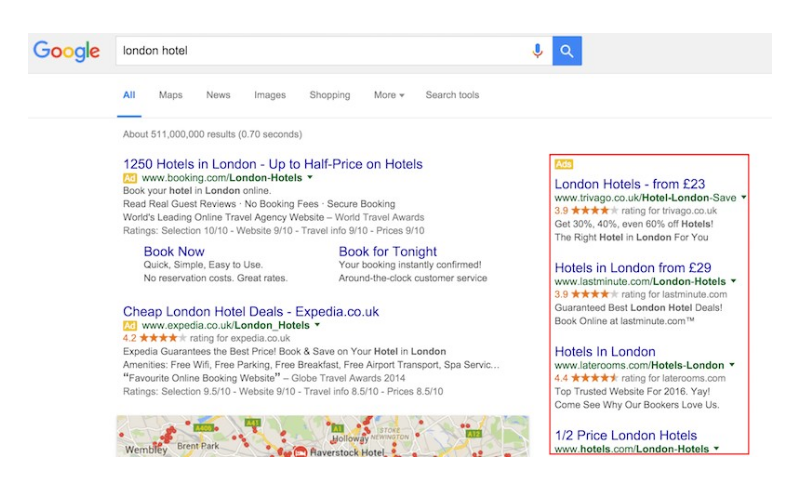Select the All results tab
The width and height of the screenshot is (806, 503).
[129, 95]
